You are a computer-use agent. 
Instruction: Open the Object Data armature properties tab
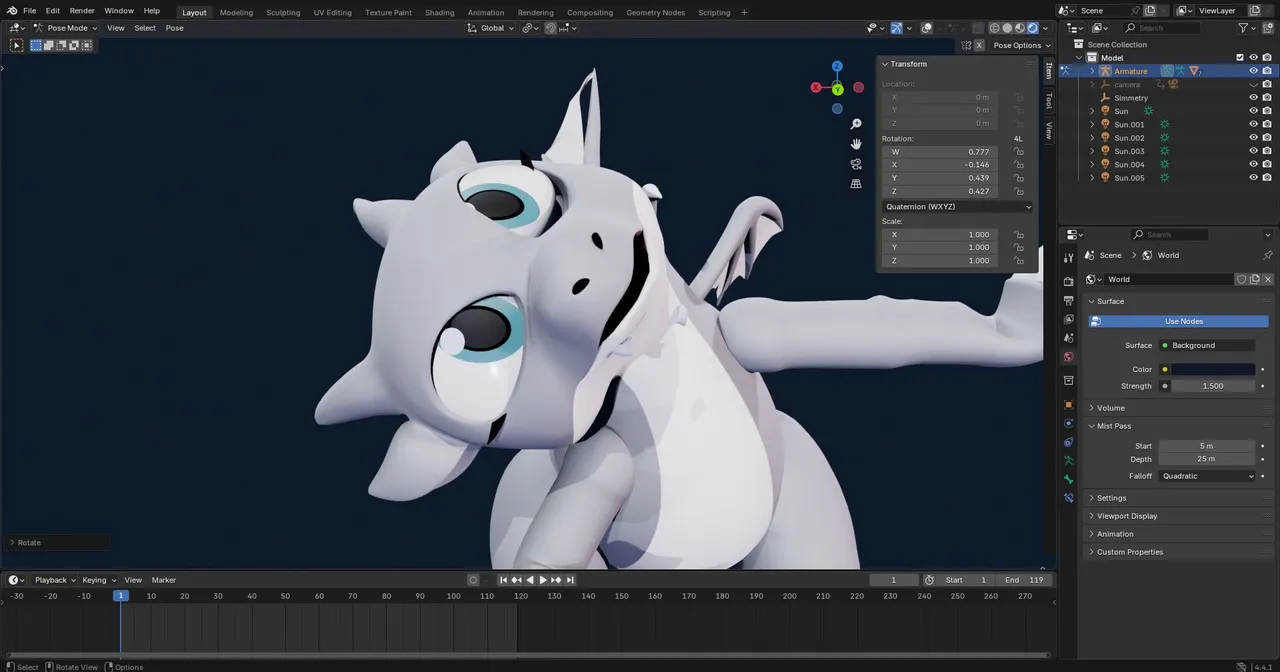coord(1068,460)
